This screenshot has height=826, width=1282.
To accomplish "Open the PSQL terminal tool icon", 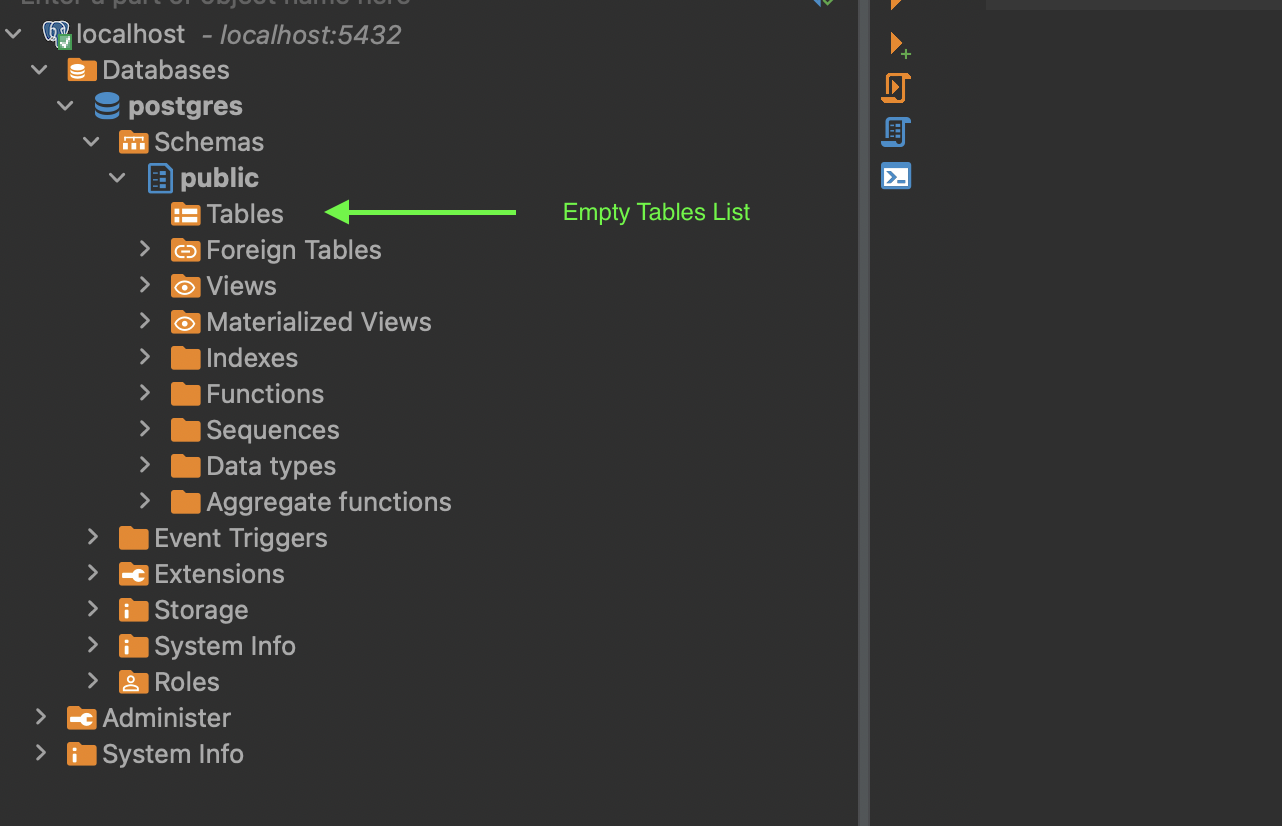I will 896,175.
